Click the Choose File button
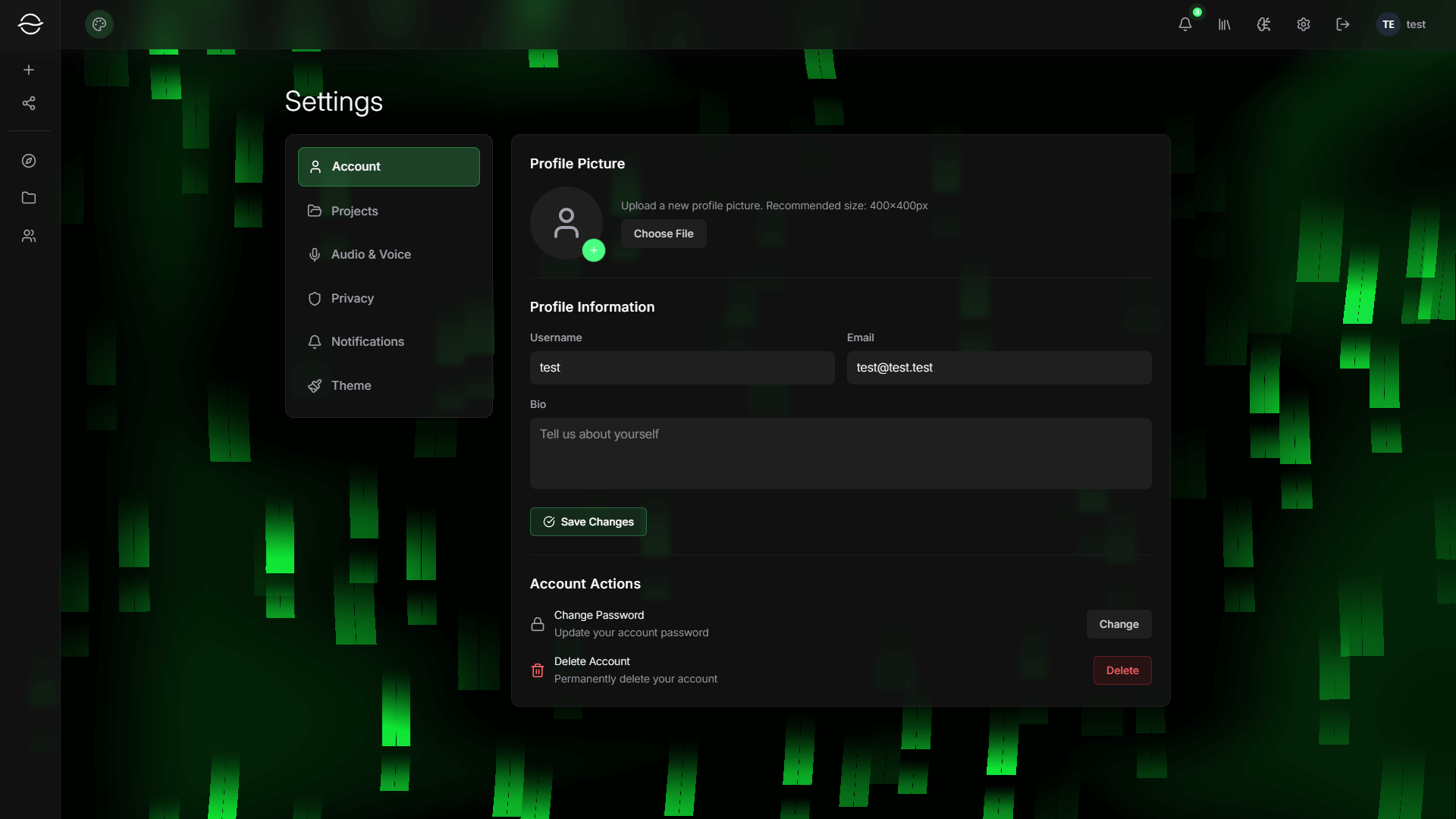 tap(664, 234)
